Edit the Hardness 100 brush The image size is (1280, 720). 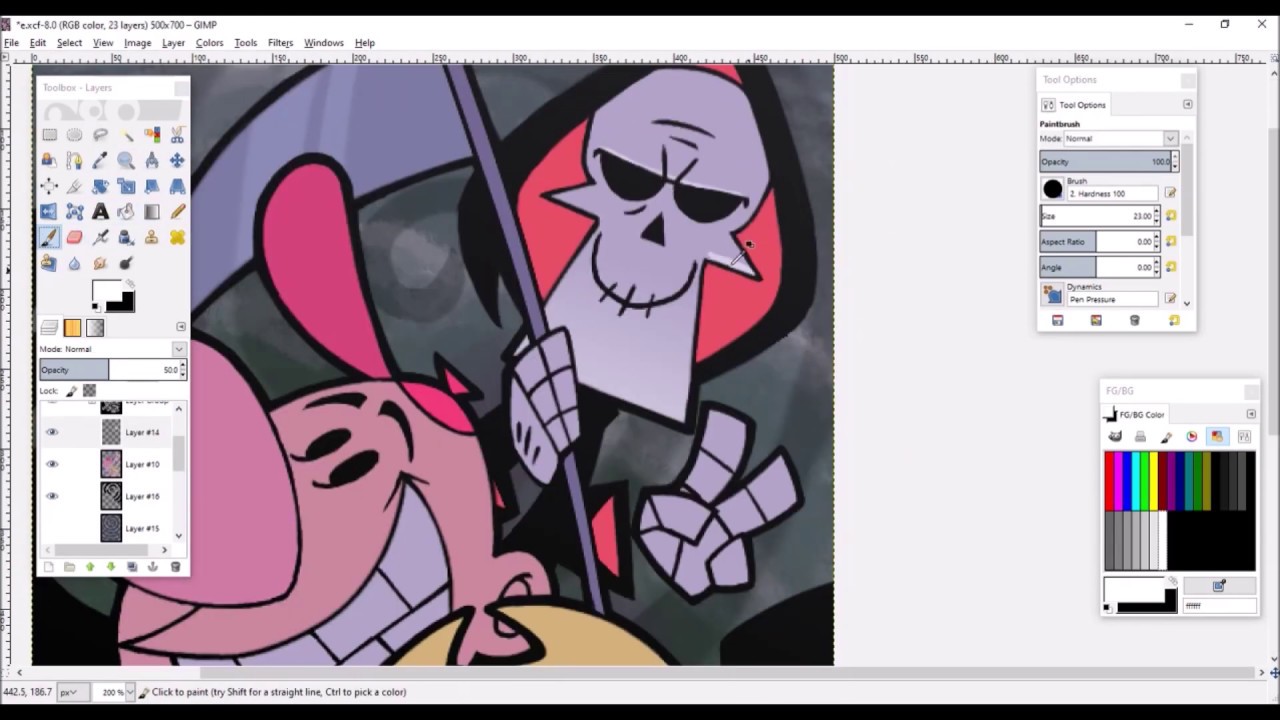[x=1170, y=193]
